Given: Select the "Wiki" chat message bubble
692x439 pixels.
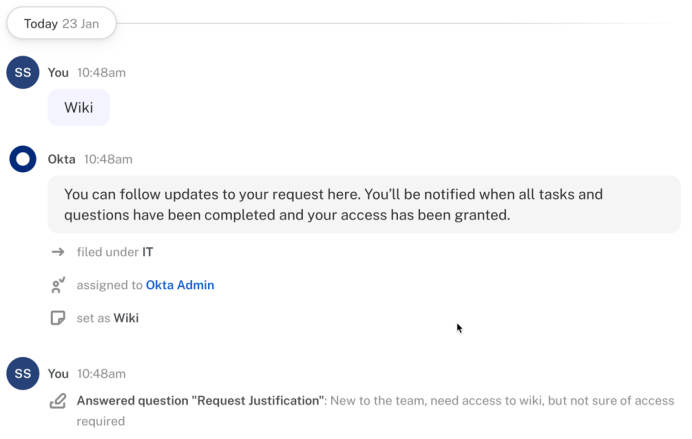Looking at the screenshot, I should coord(78,107).
